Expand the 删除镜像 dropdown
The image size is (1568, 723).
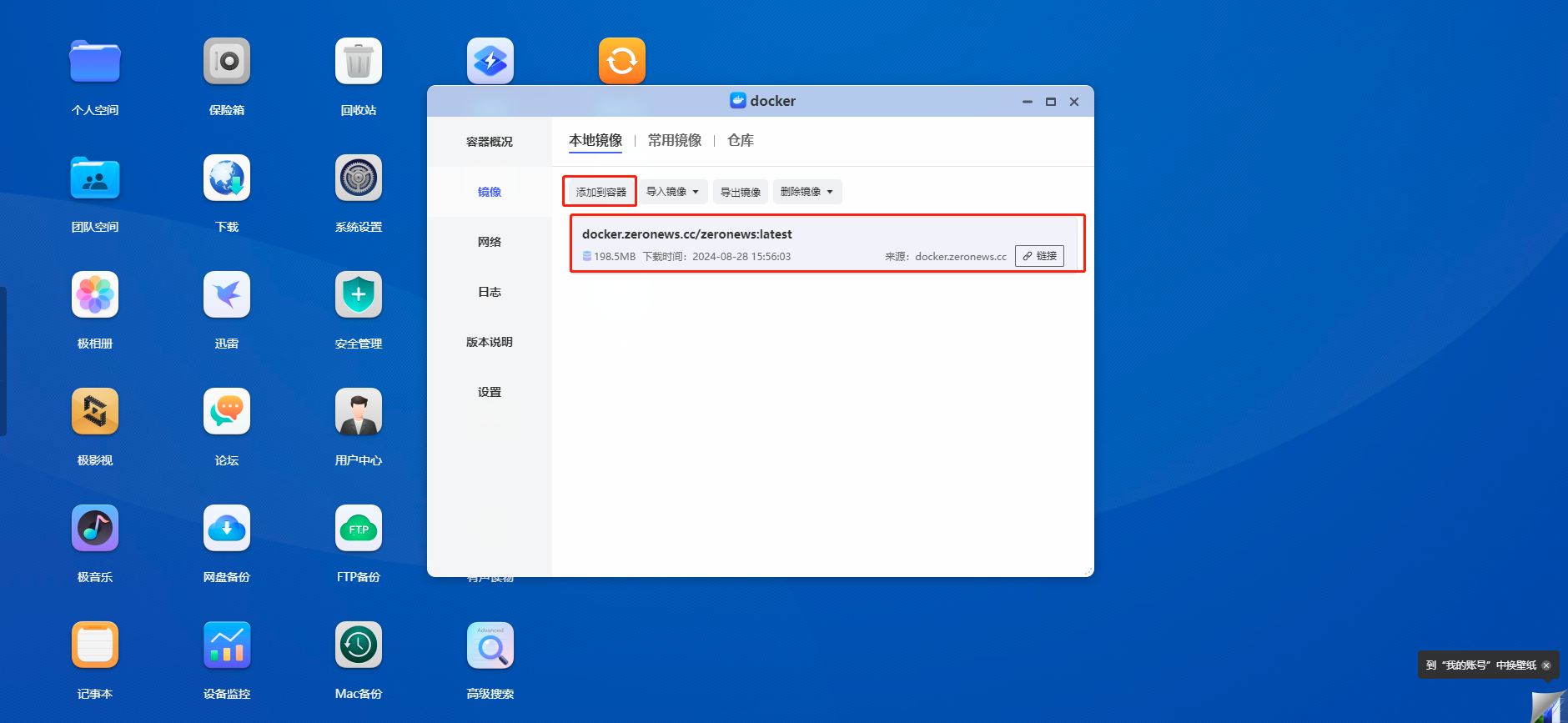pos(807,192)
